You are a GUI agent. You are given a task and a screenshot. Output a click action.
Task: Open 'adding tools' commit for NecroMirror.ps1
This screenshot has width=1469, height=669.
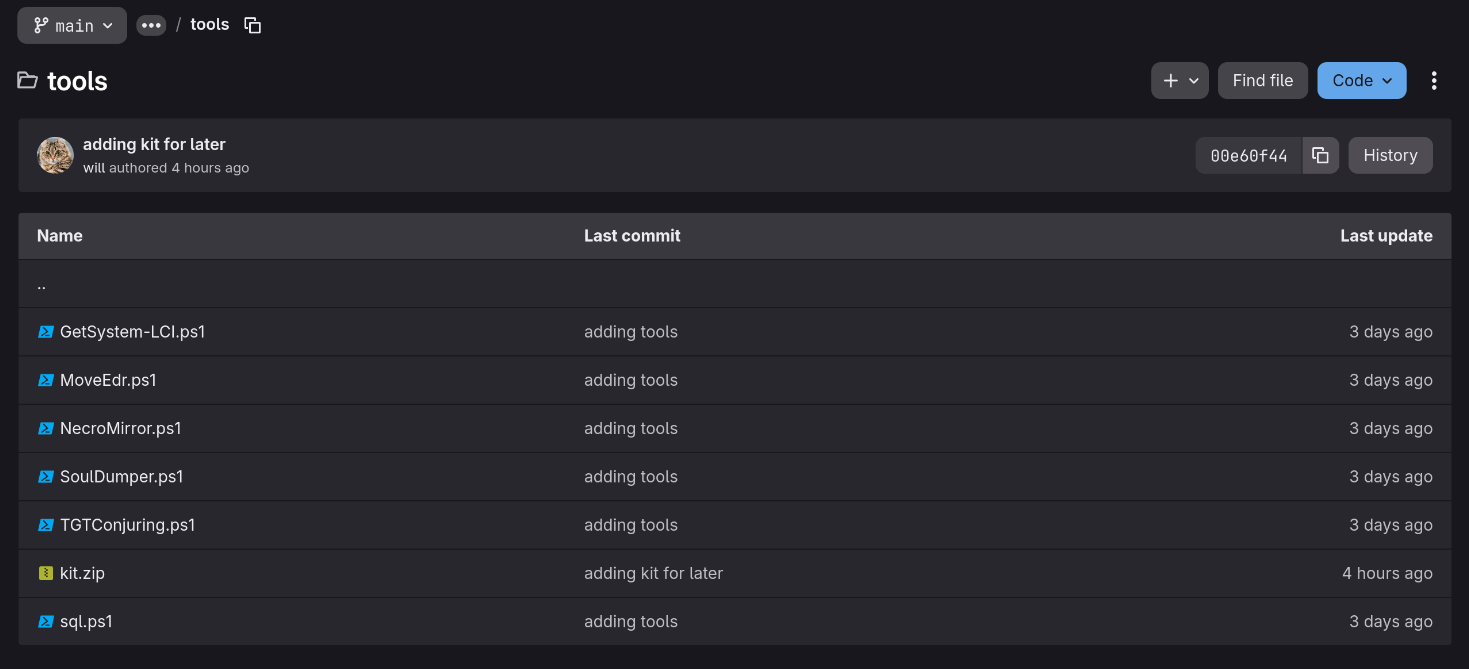point(631,428)
